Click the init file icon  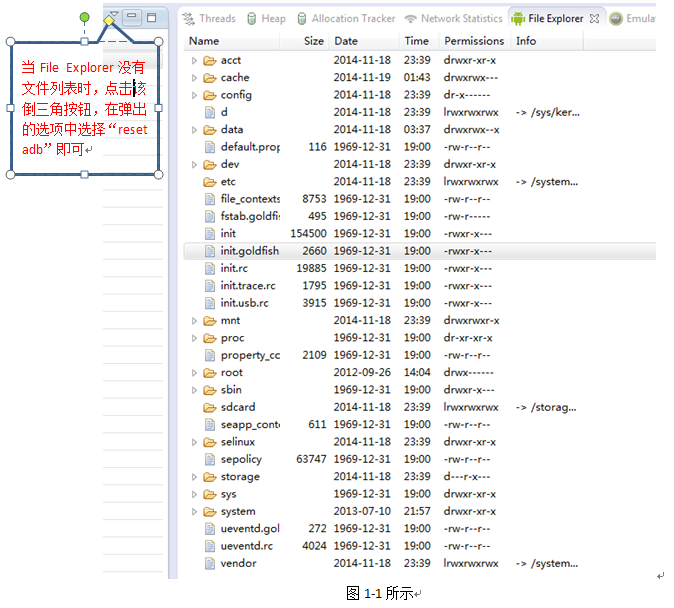click(210, 234)
